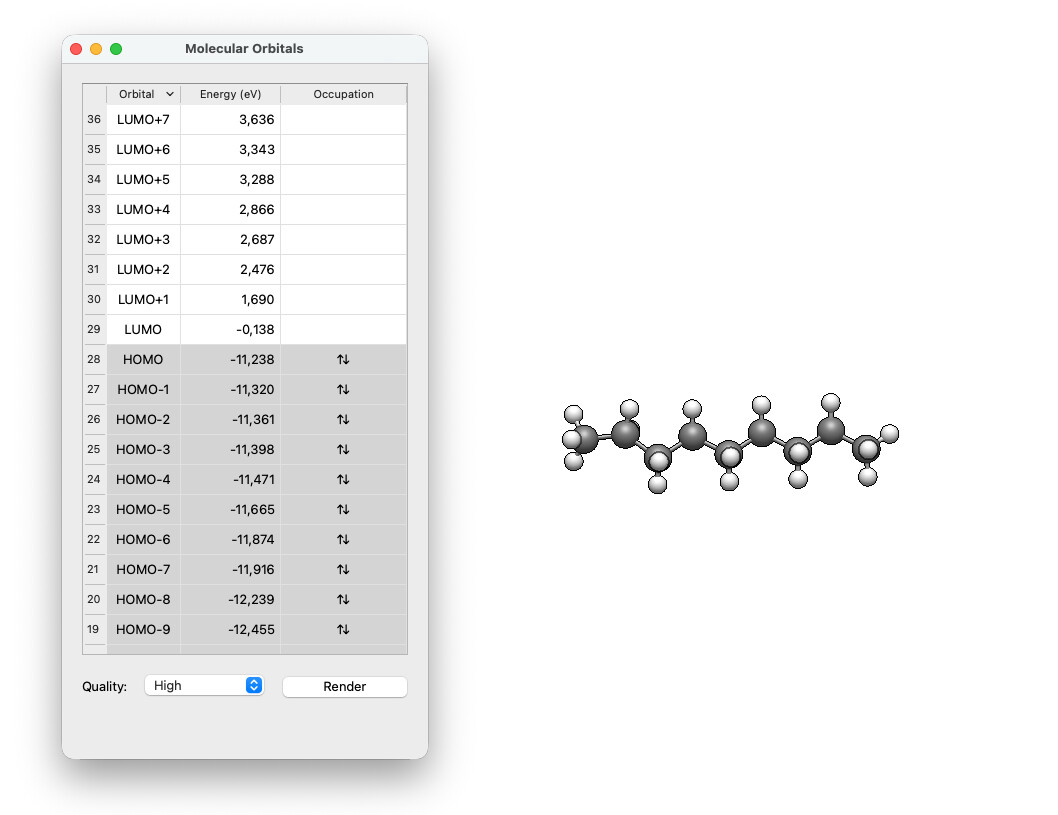The width and height of the screenshot is (1058, 815).
Task: Click the occupation arrows icon for HOMO-6
Action: point(343,539)
